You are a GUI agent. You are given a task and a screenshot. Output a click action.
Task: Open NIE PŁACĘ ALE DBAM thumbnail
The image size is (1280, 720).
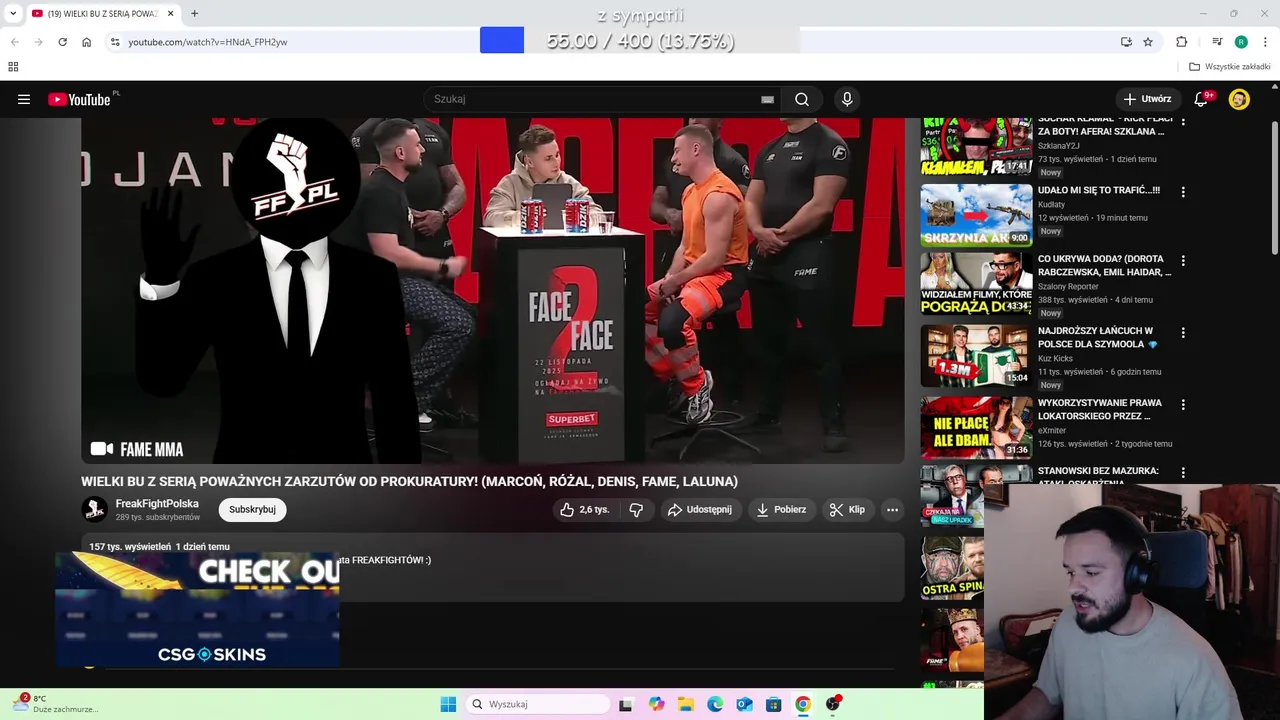click(976, 428)
